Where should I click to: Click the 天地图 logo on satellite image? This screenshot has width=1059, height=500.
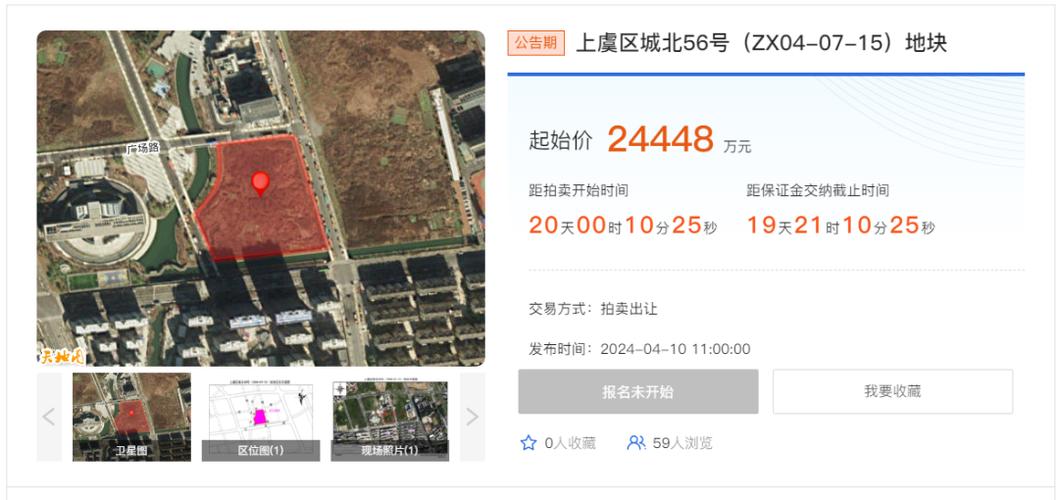pyautogui.click(x=61, y=356)
